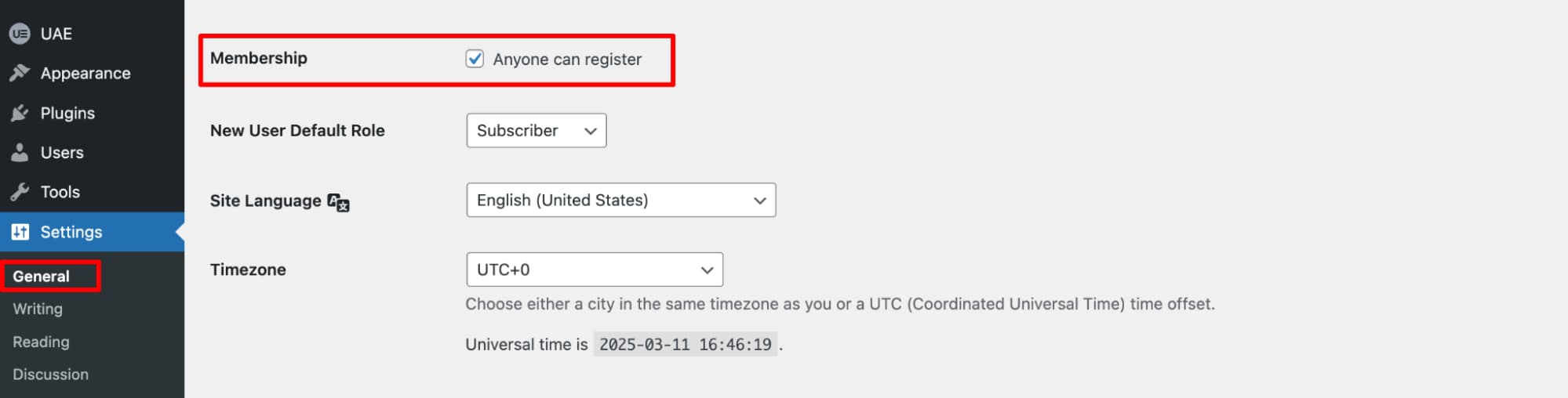Image resolution: width=1568 pixels, height=398 pixels.
Task: Navigate to Discussion settings
Action: click(x=50, y=374)
